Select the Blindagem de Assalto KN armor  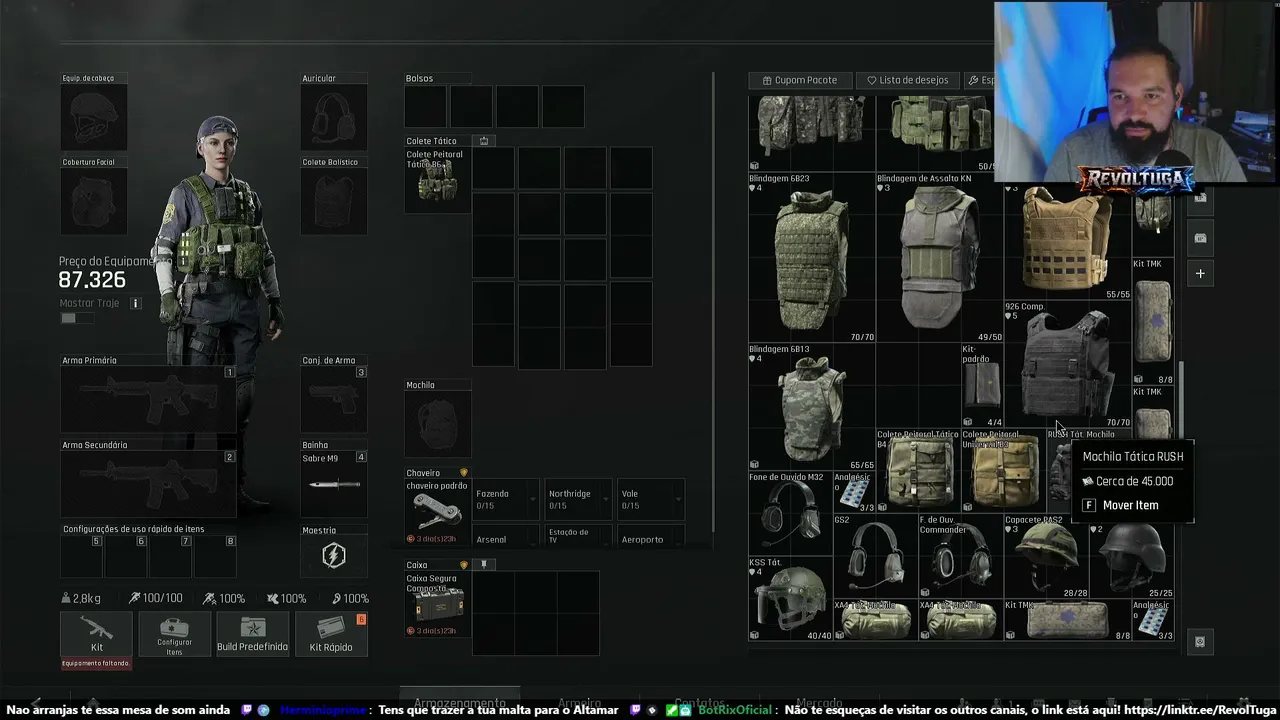tap(940, 258)
